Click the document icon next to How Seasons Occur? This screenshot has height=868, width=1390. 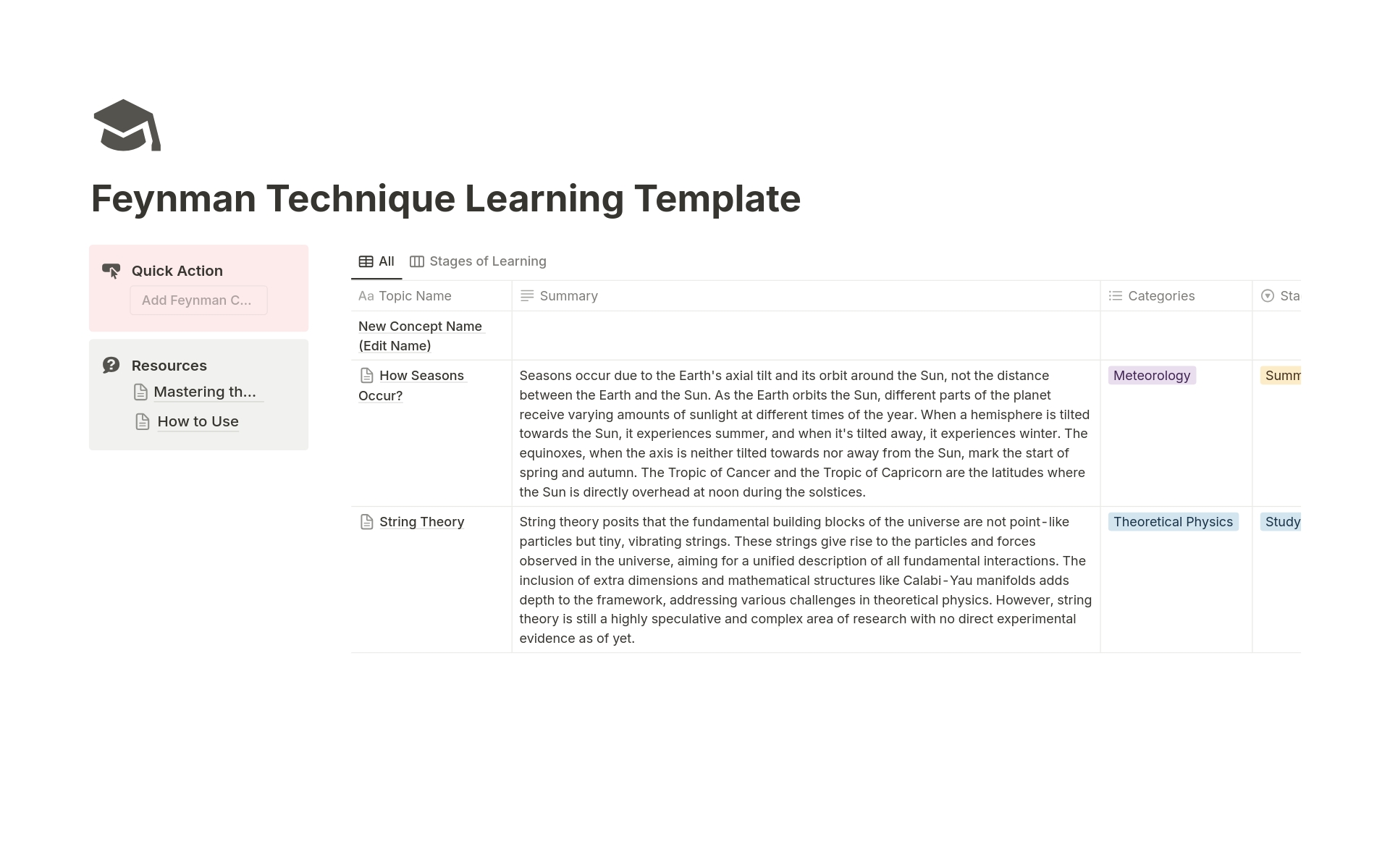click(367, 376)
